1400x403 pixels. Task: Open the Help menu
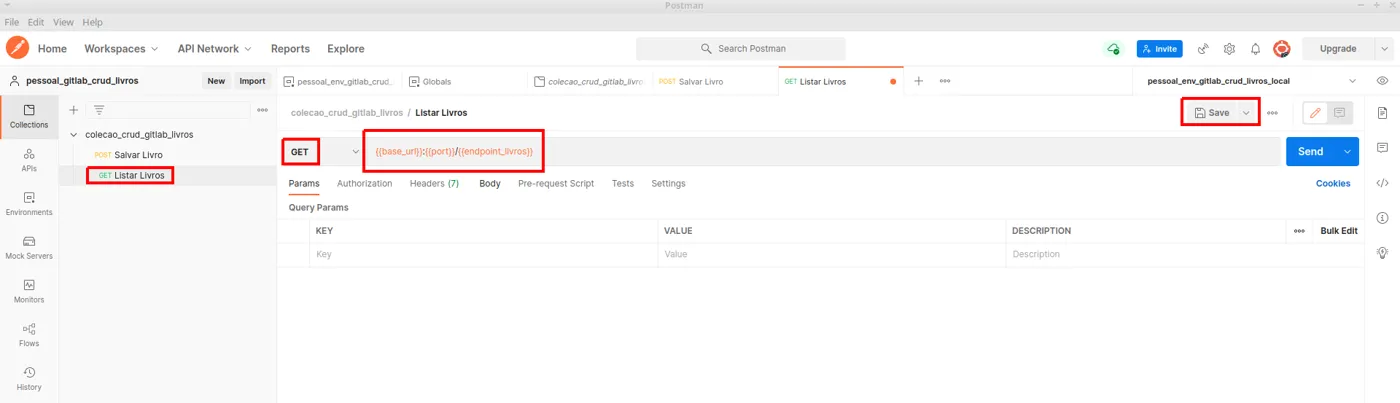click(x=92, y=22)
